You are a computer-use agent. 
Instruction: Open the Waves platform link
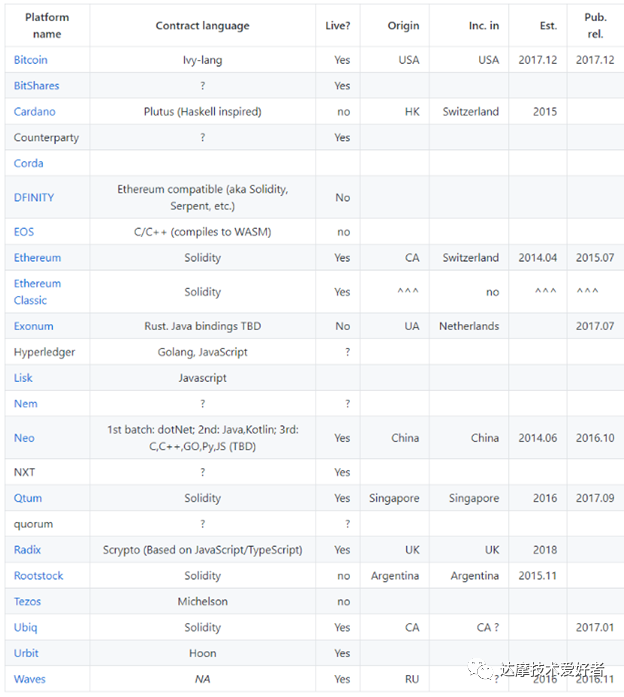coord(30,679)
